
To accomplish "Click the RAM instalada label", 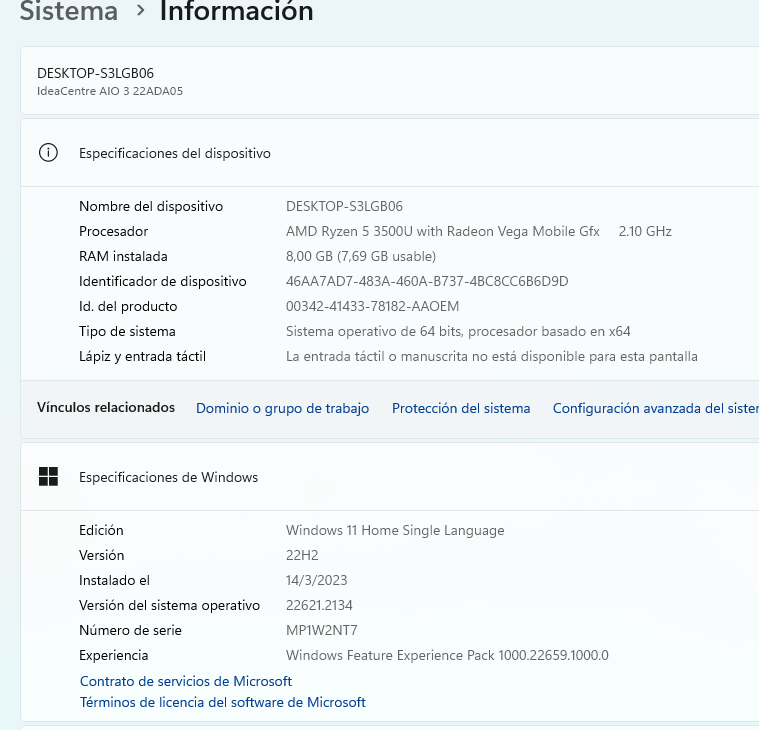I will point(123,256).
